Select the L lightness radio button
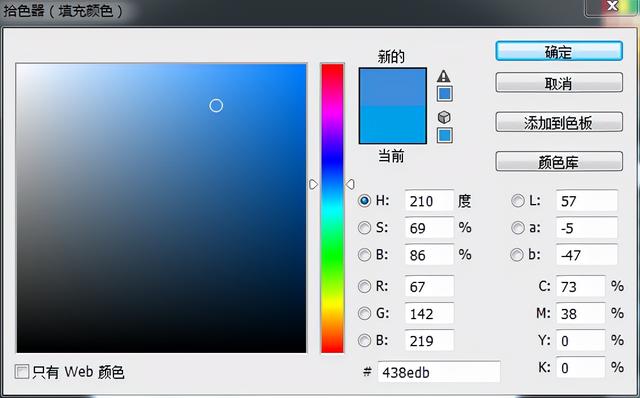The height and width of the screenshot is (398, 640). pos(518,201)
